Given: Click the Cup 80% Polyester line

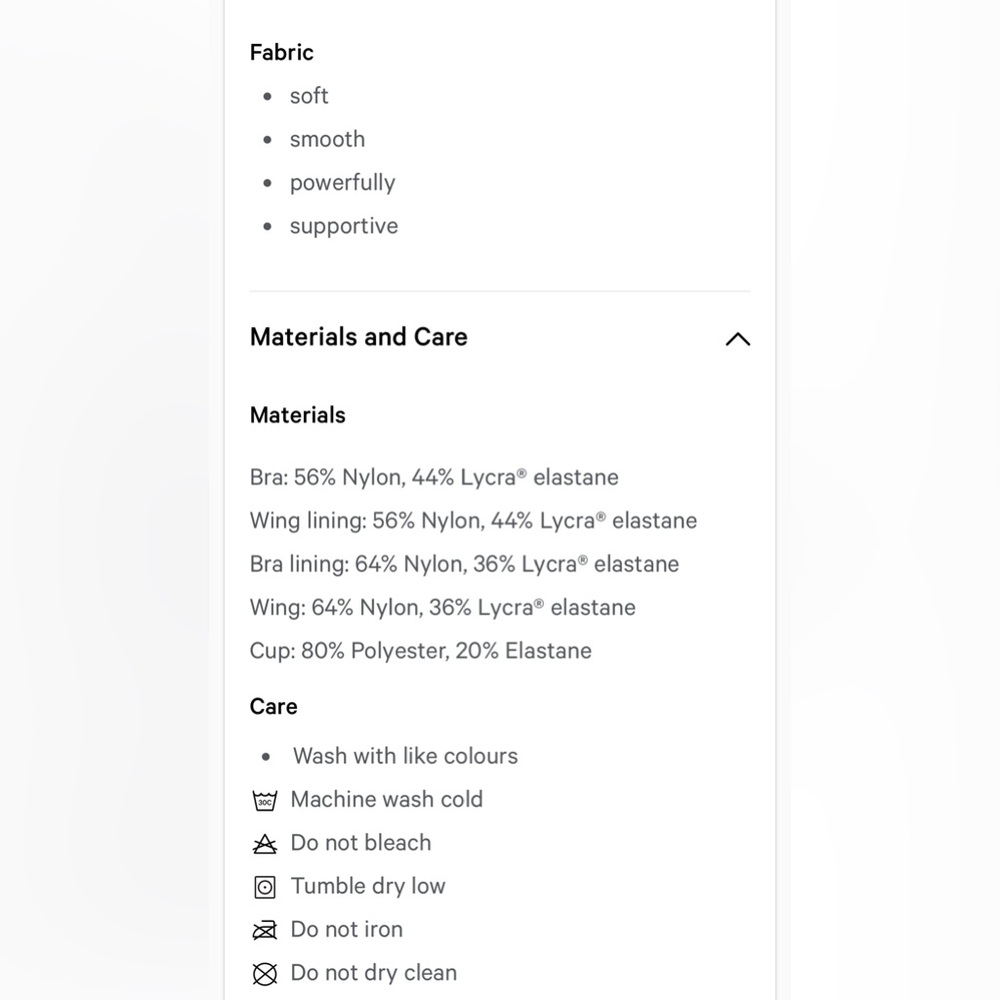Looking at the screenshot, I should (x=421, y=651).
